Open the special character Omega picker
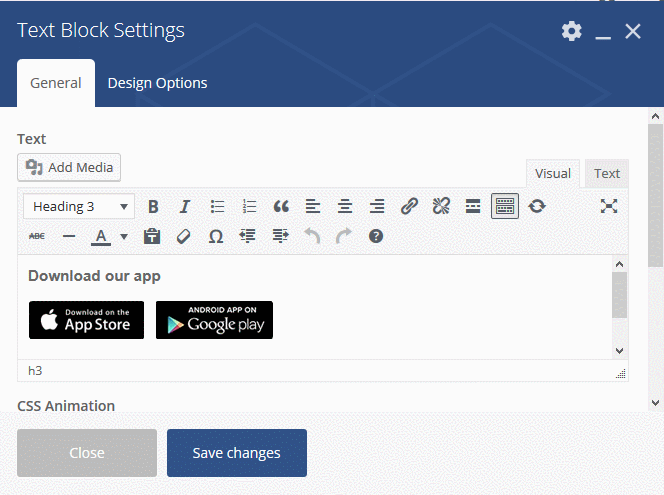The width and height of the screenshot is (664, 495). pos(216,237)
